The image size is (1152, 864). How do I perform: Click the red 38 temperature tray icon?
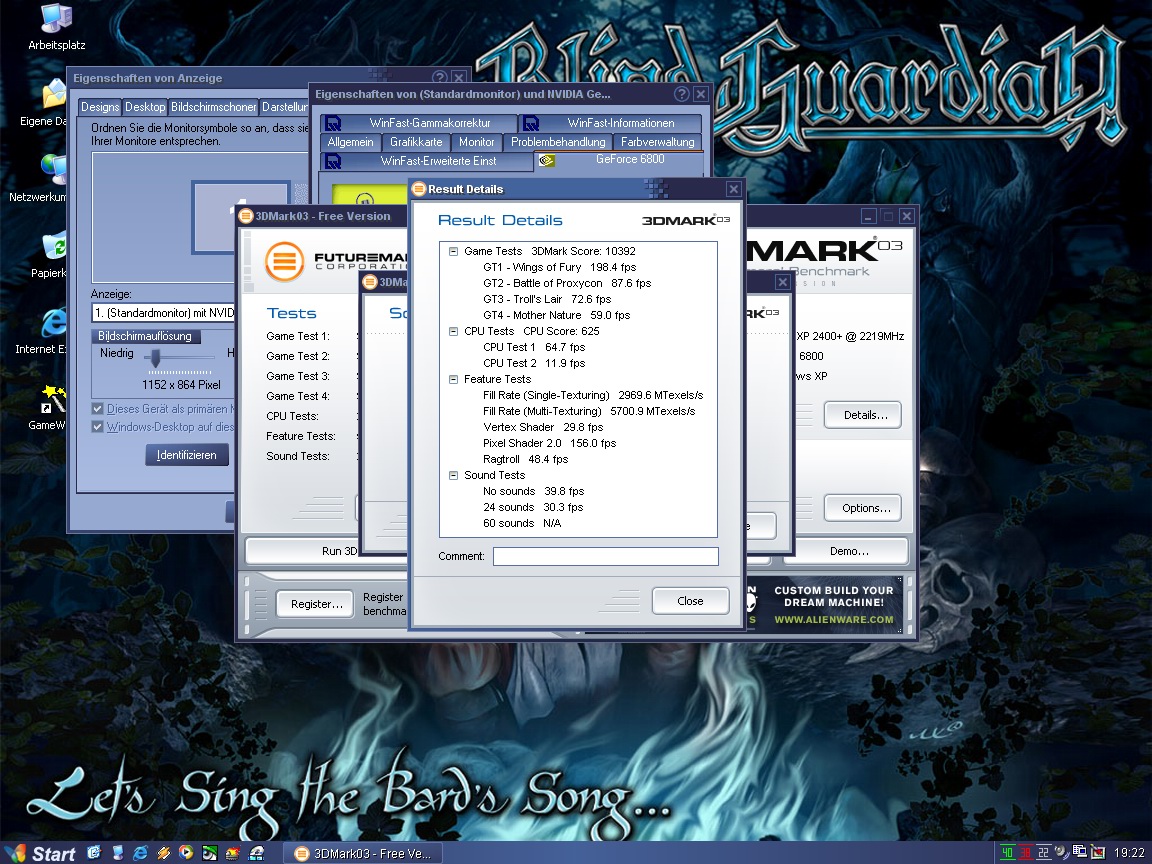point(1025,853)
